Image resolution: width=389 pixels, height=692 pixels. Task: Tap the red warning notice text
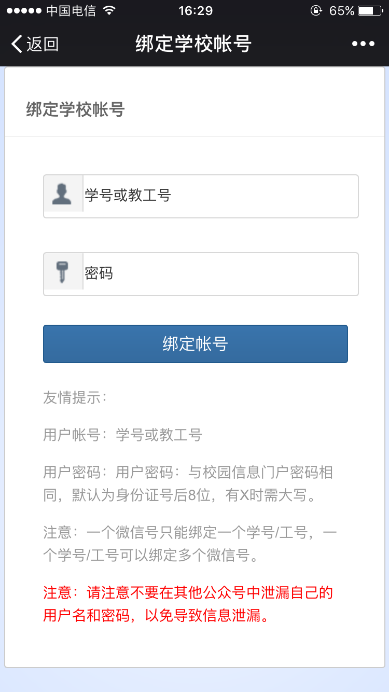(188, 604)
